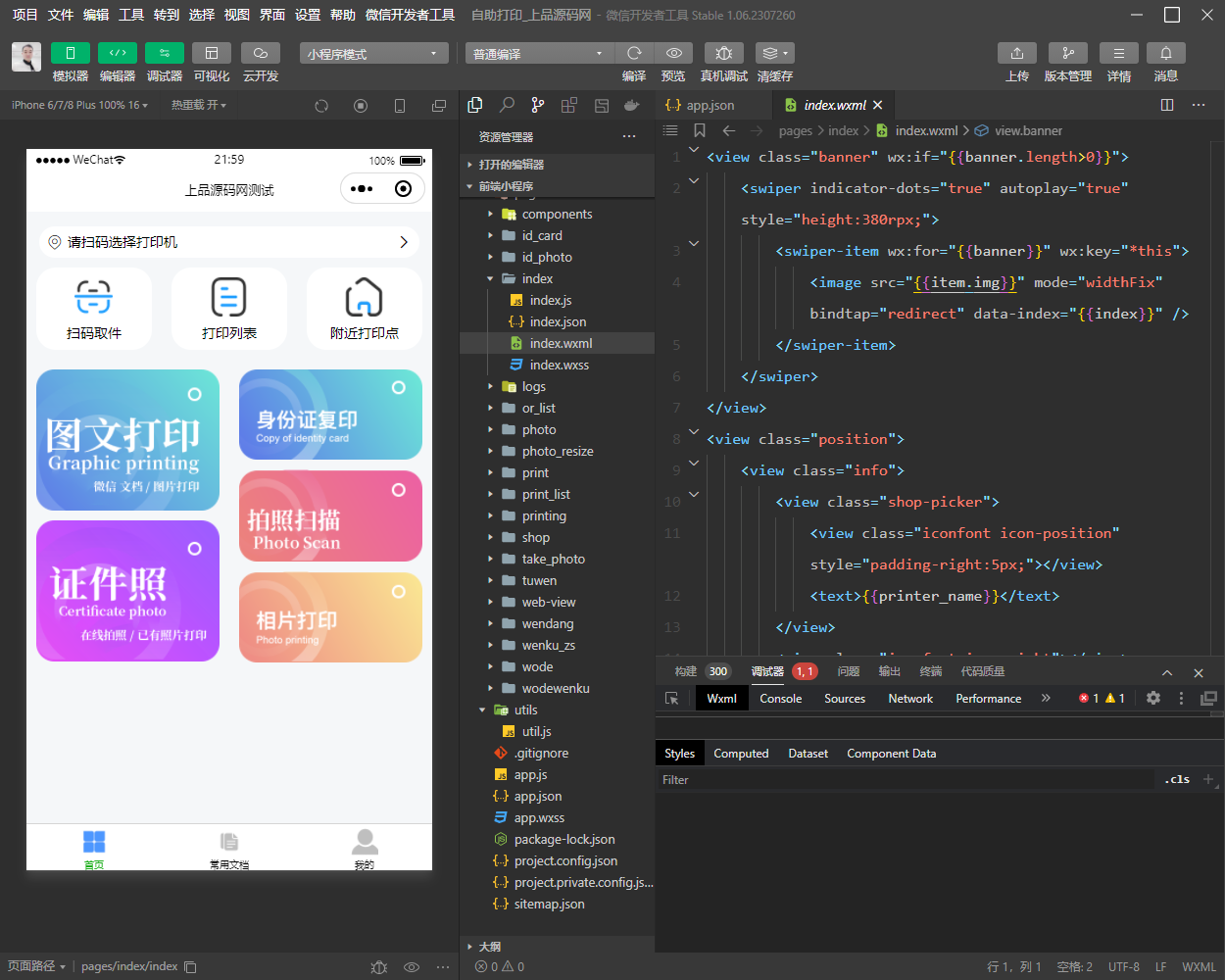
Task: Toggle the simulator panel button
Action: [x=71, y=53]
